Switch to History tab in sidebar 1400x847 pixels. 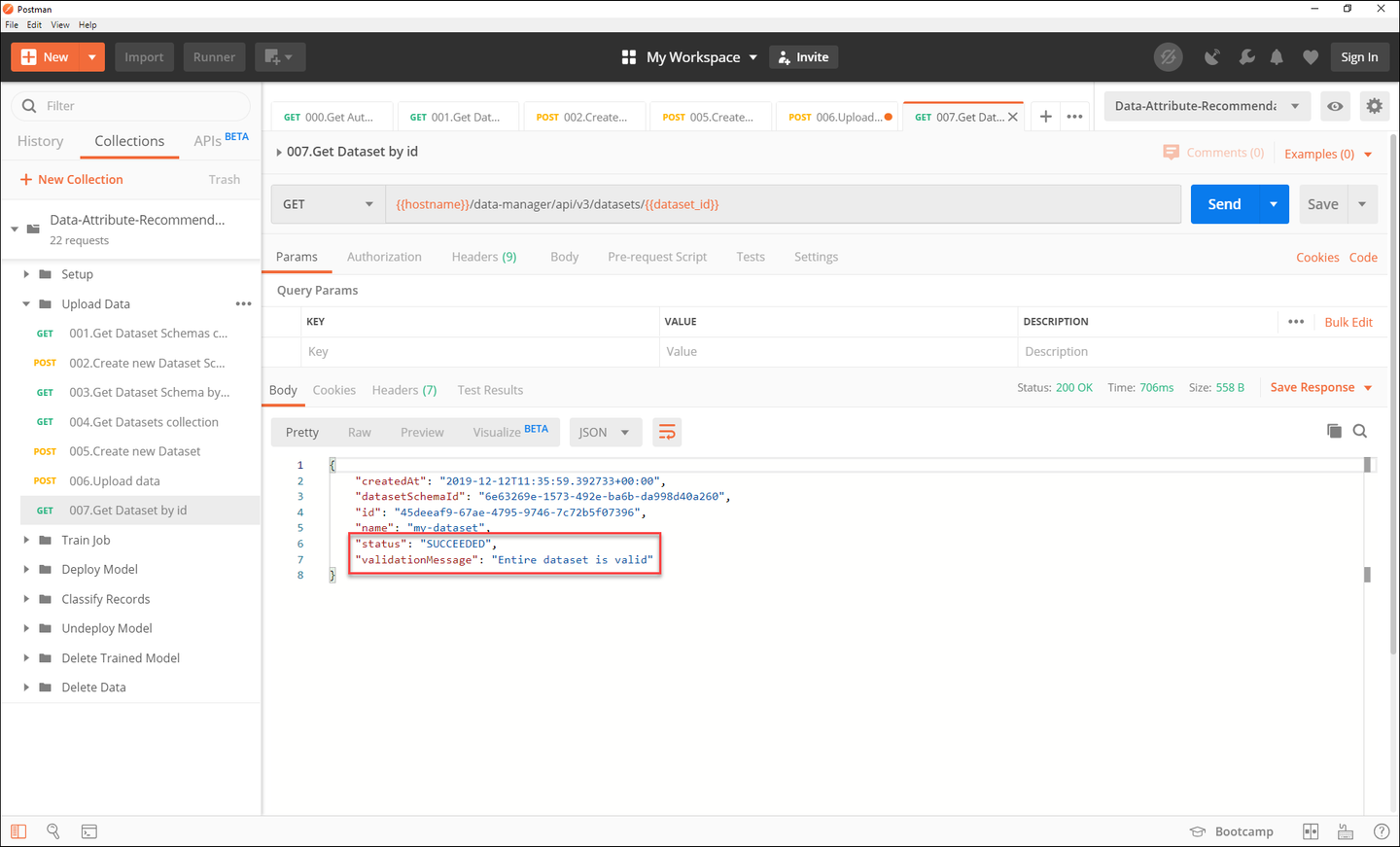(40, 141)
